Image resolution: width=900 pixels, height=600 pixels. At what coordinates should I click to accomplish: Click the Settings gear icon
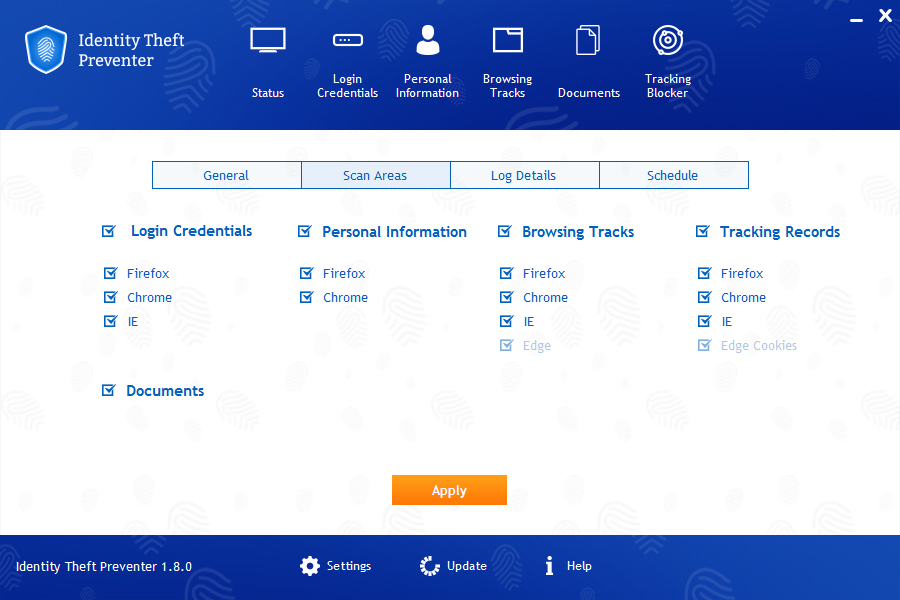click(311, 566)
